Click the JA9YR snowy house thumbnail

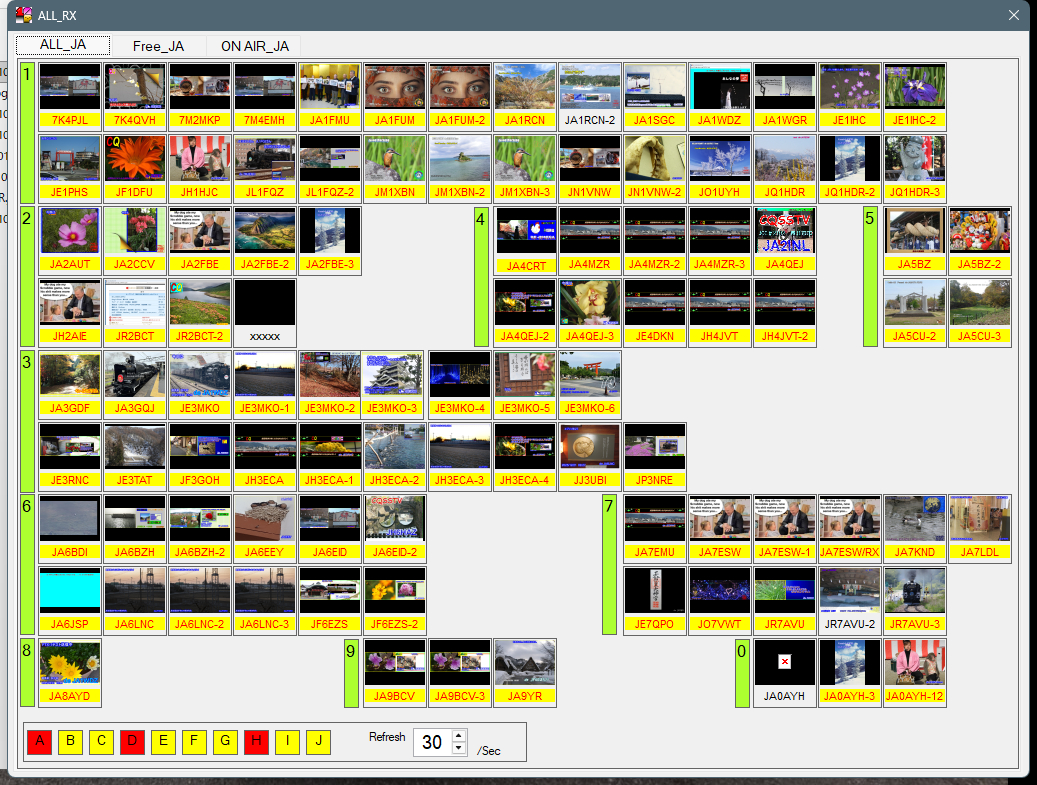tap(525, 662)
